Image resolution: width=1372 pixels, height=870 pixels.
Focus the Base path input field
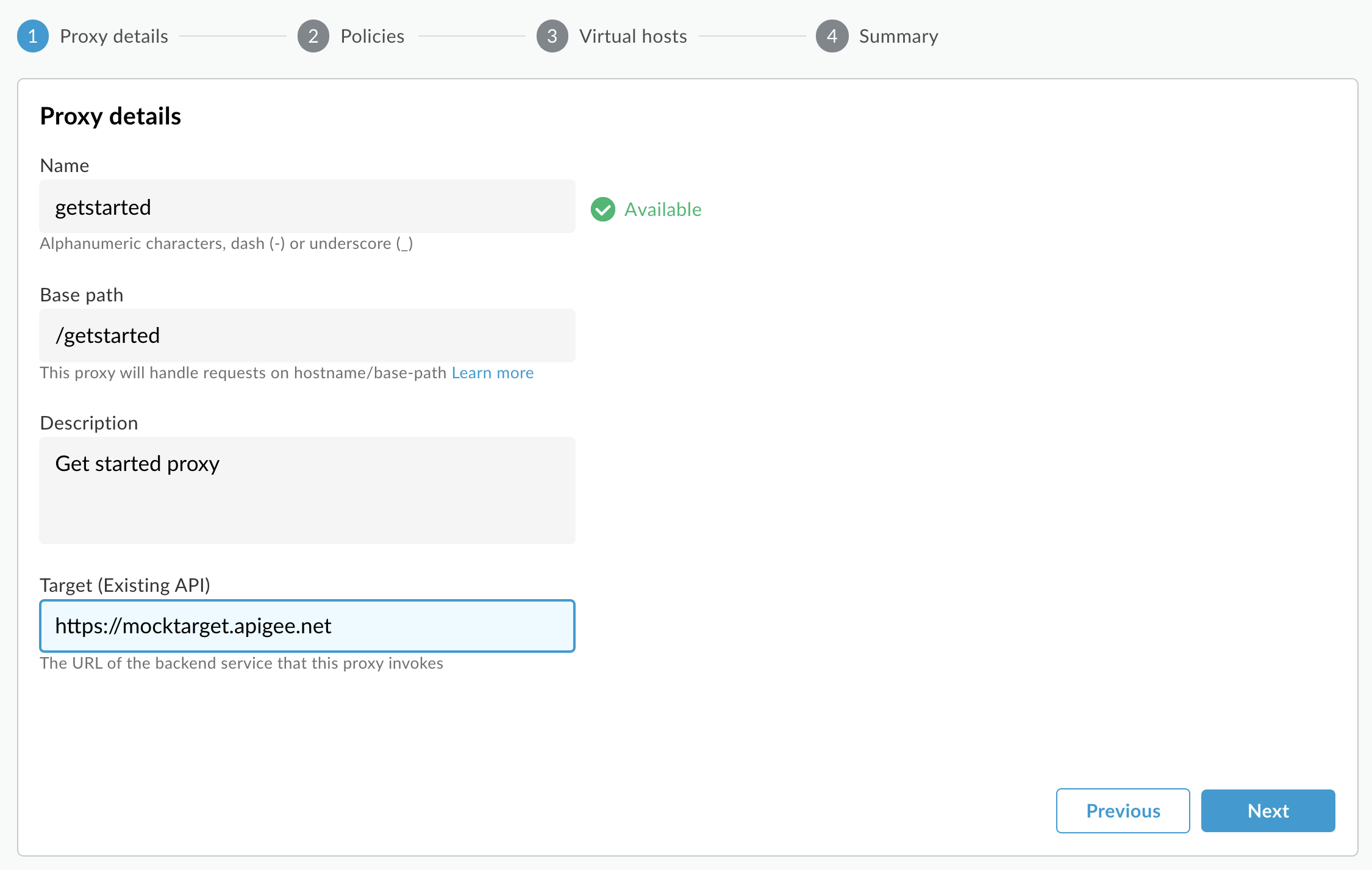(x=307, y=336)
